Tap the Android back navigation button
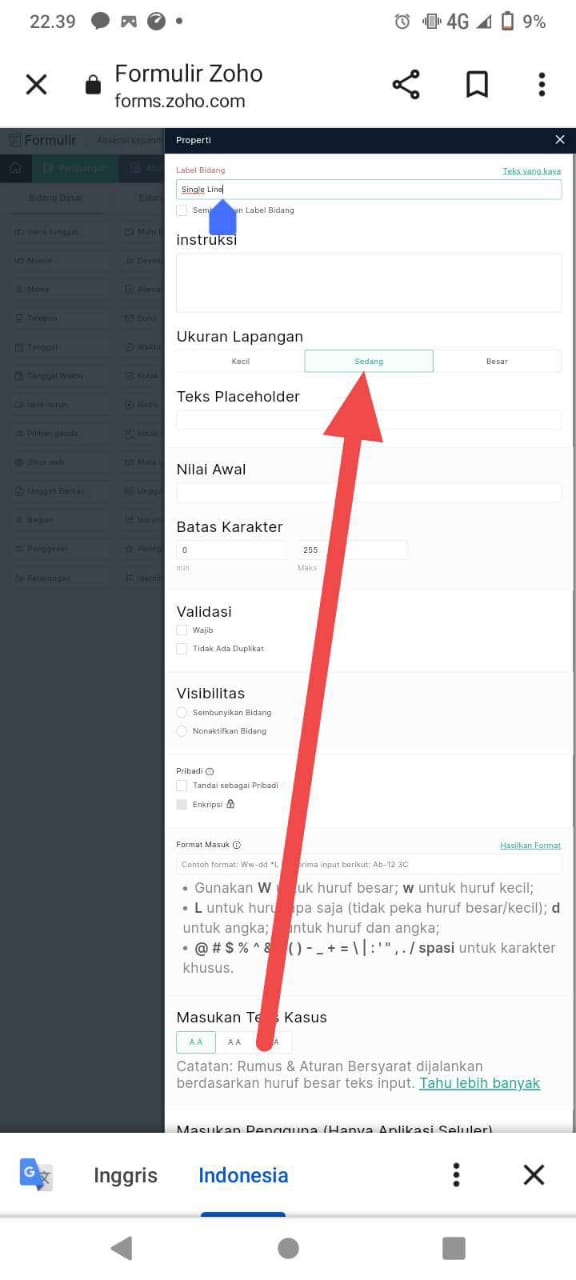576x1280 pixels. (121, 1247)
